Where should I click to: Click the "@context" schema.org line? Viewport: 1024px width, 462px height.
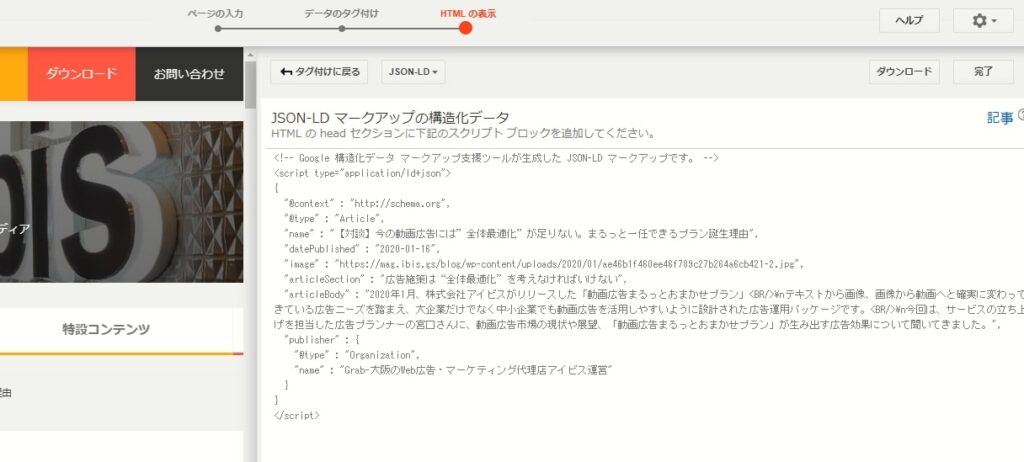(x=367, y=203)
